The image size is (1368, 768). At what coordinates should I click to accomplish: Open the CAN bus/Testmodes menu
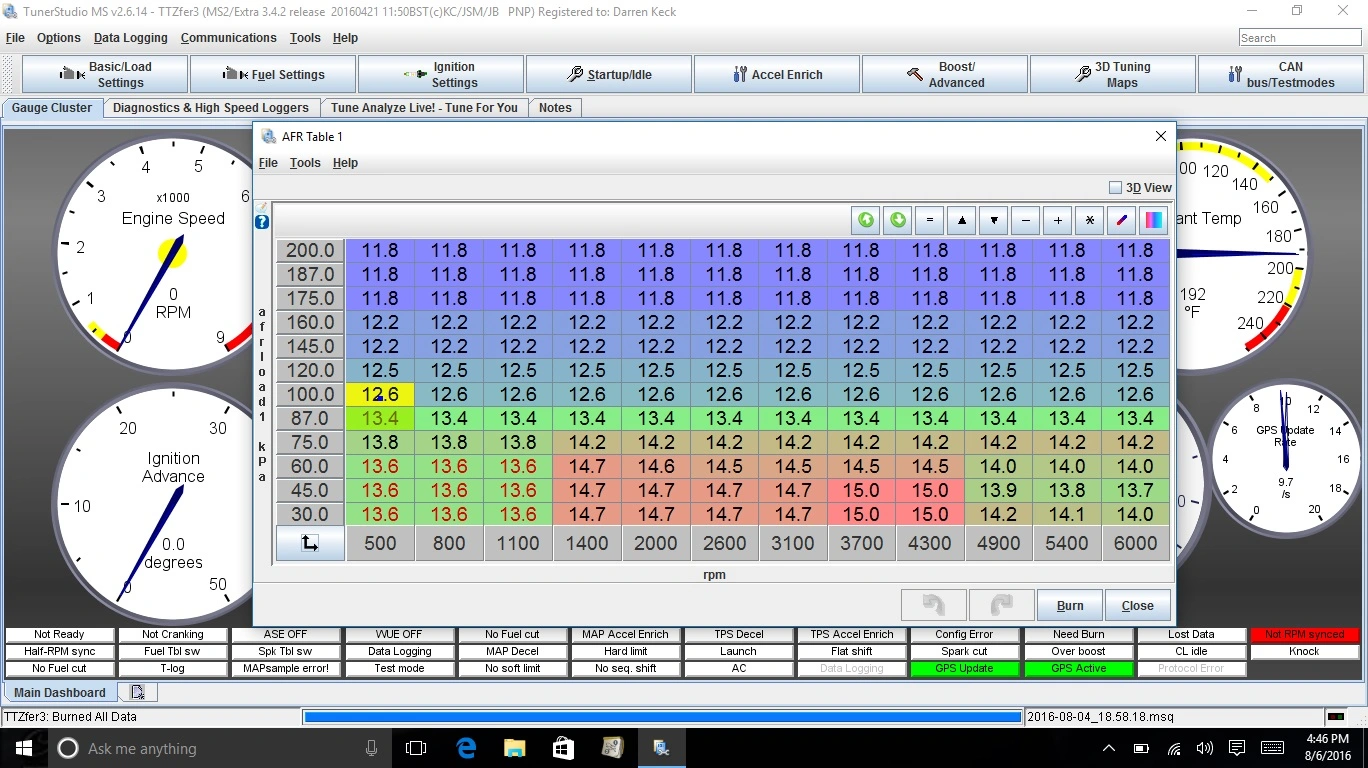point(1281,75)
